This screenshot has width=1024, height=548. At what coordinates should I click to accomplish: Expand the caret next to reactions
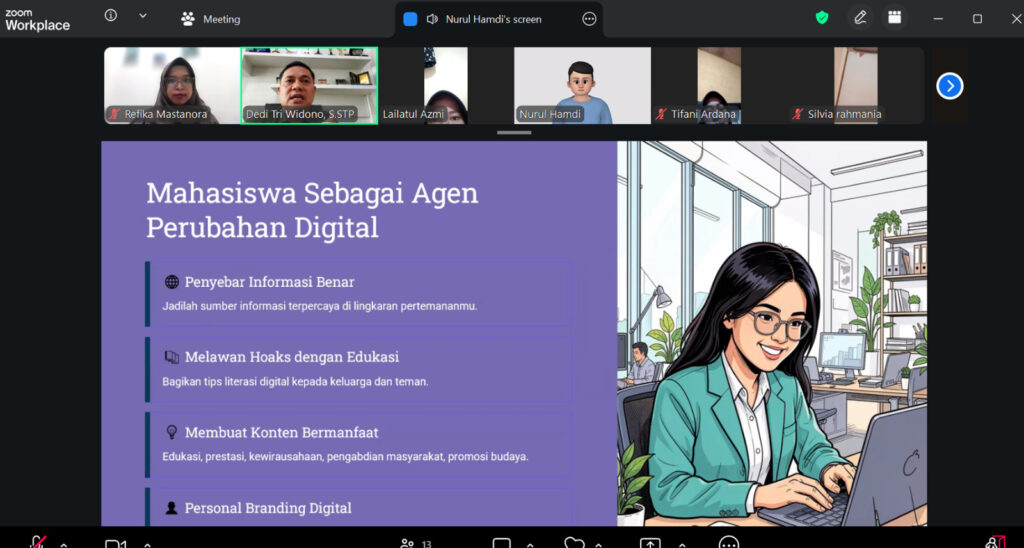[x=598, y=544]
